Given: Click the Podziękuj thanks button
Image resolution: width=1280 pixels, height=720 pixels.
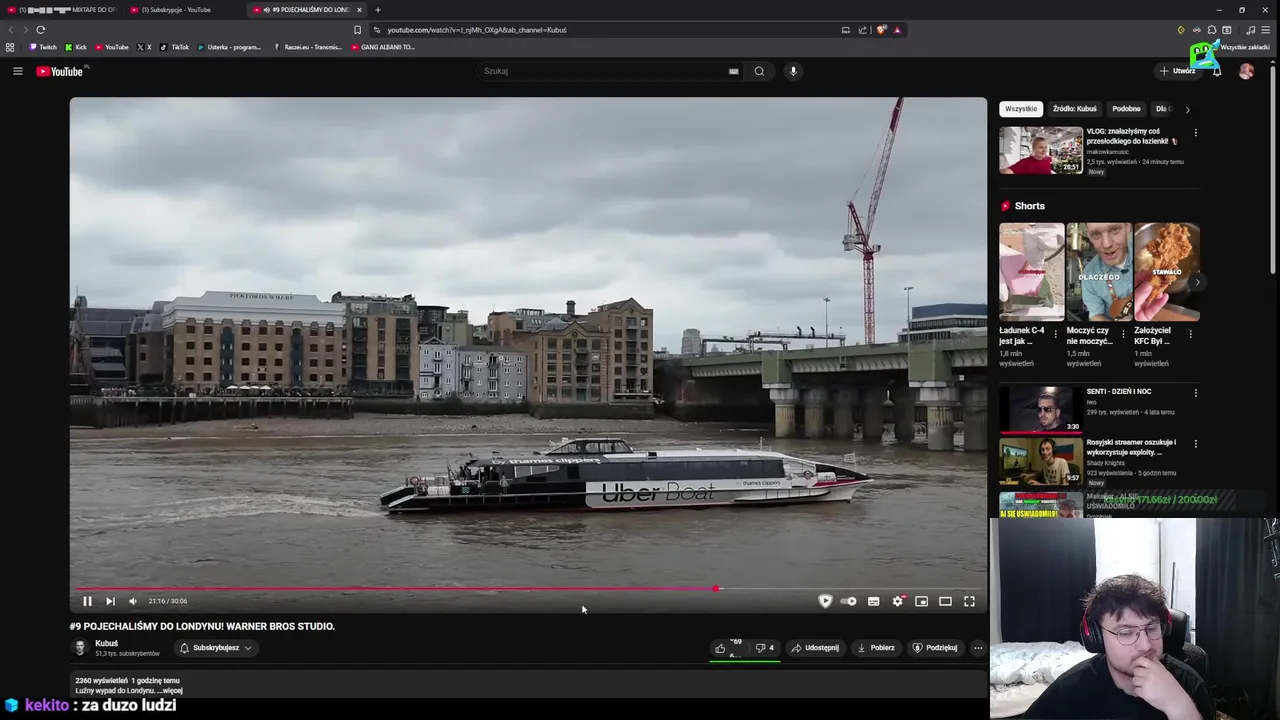Looking at the screenshot, I should [x=935, y=648].
